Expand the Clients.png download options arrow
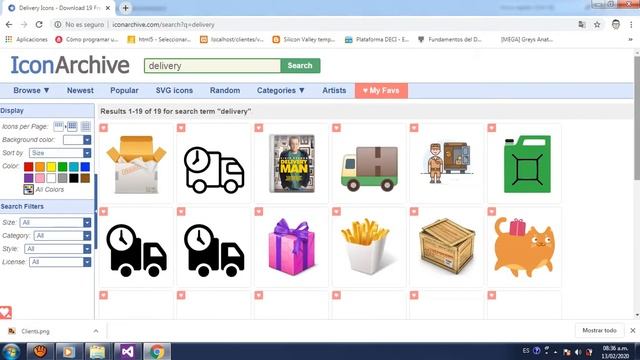This screenshot has height=360, width=640. click(96, 331)
